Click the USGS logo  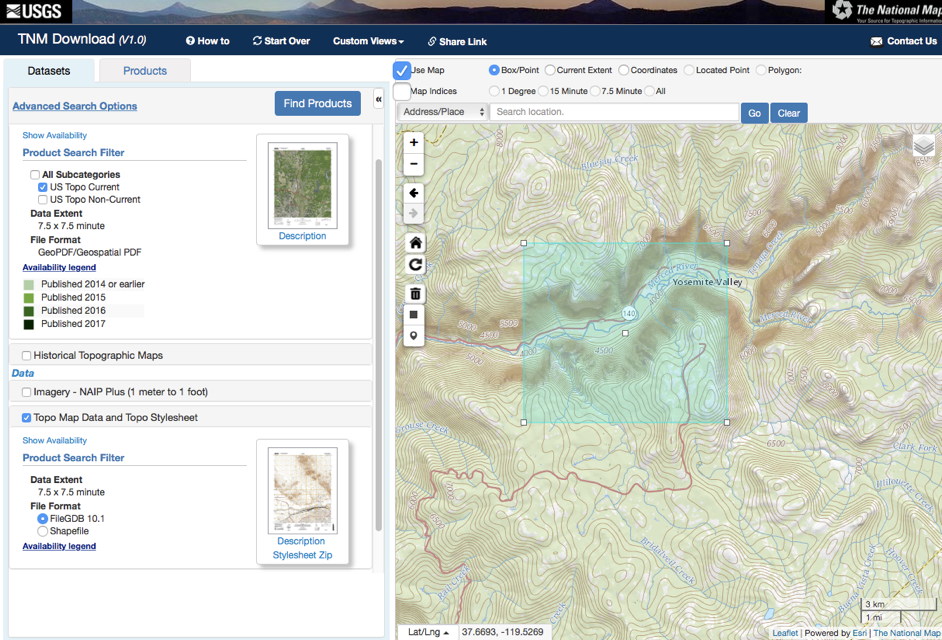(x=35, y=11)
